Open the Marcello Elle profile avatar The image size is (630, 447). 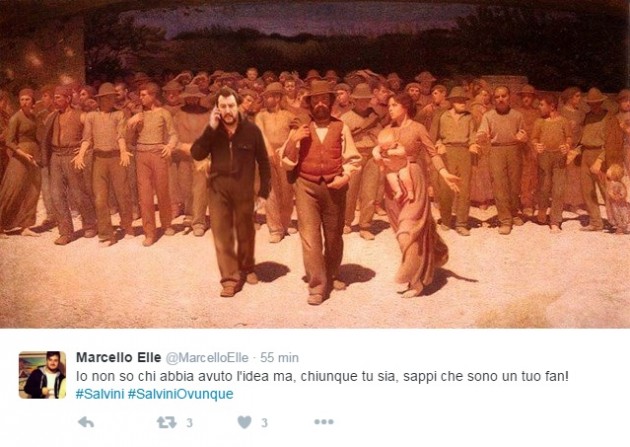pos(42,375)
